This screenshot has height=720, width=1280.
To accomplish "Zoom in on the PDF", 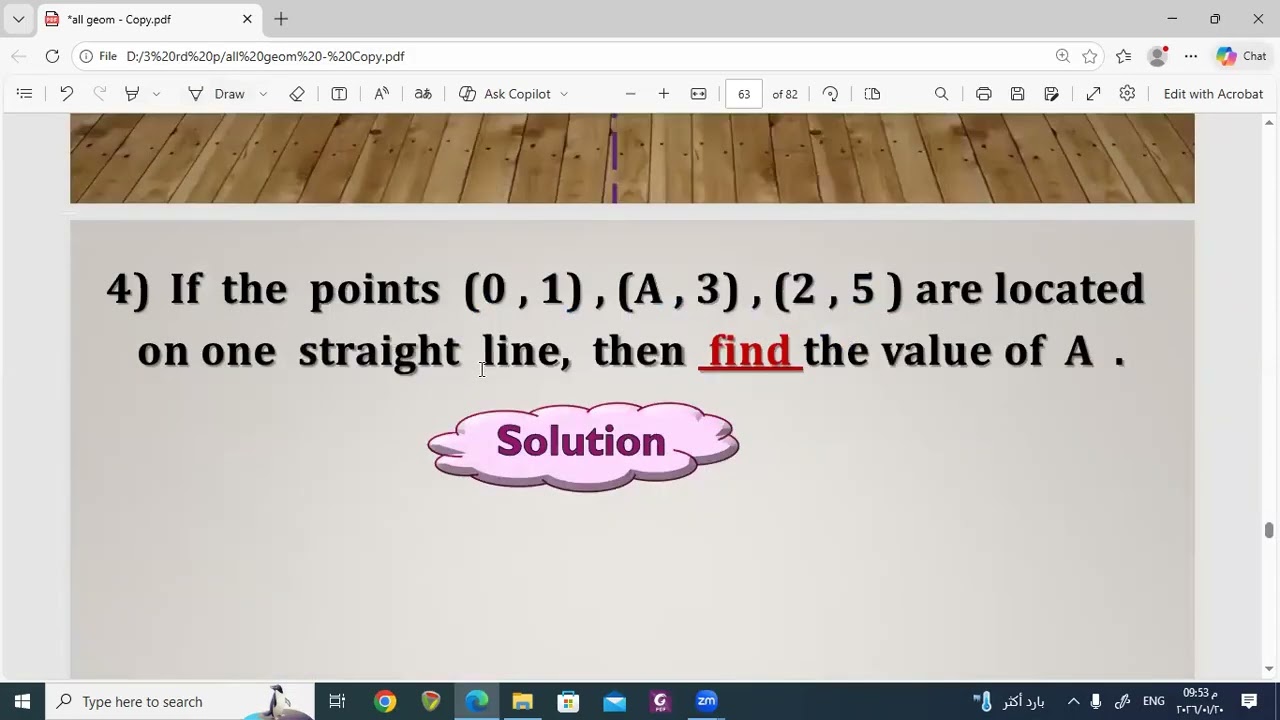I will click(664, 94).
